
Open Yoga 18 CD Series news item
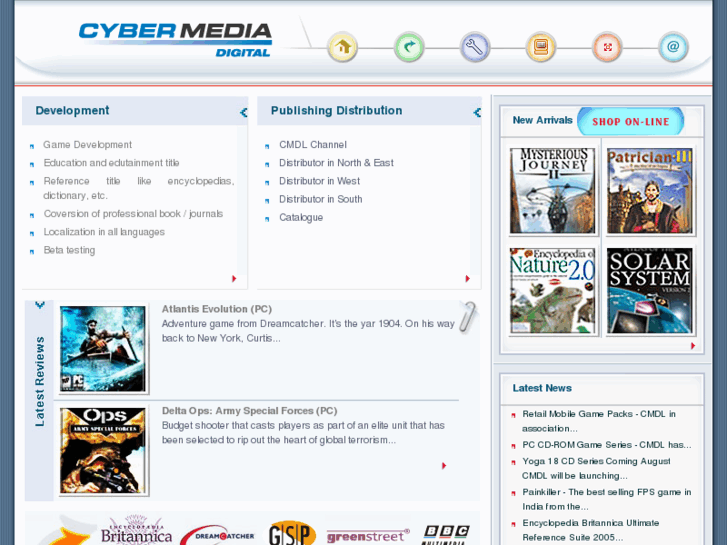point(596,468)
